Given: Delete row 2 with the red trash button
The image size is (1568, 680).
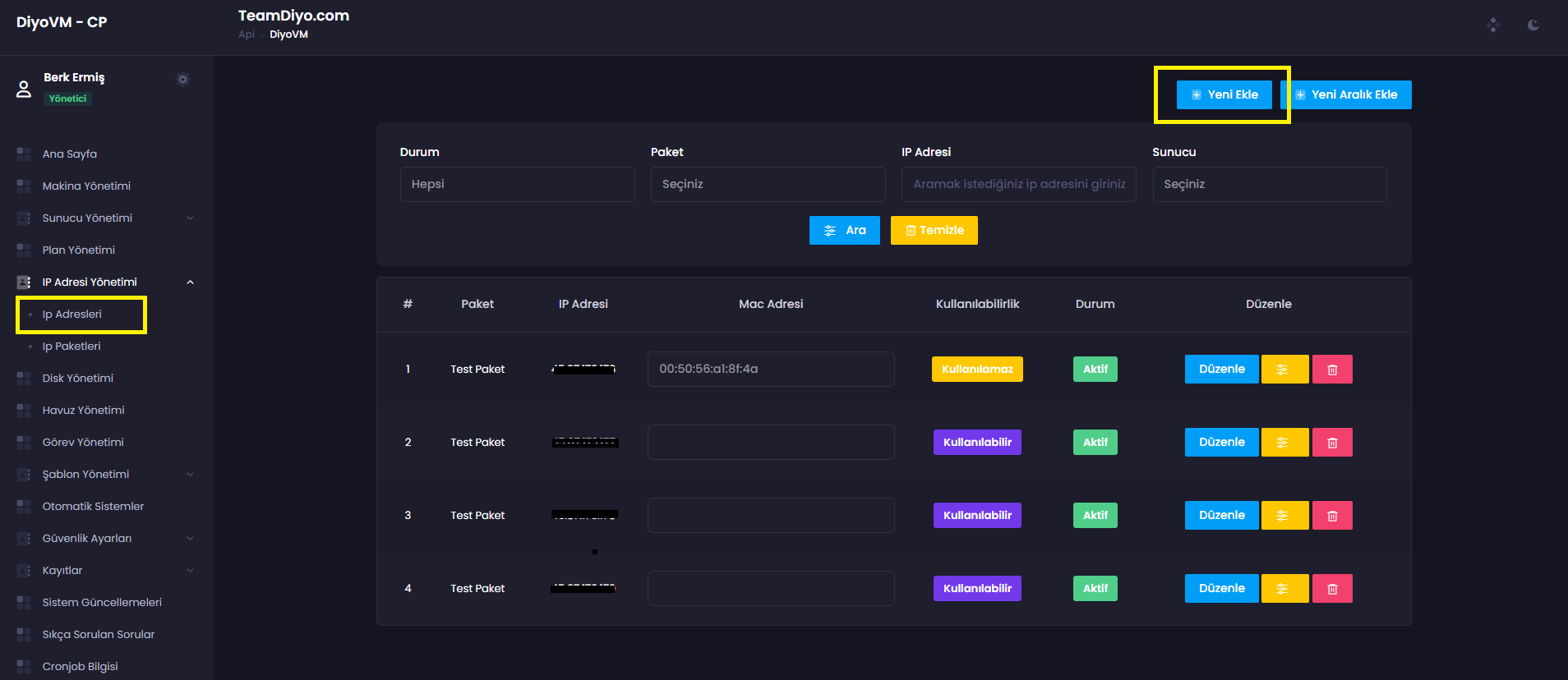Looking at the screenshot, I should (1332, 443).
